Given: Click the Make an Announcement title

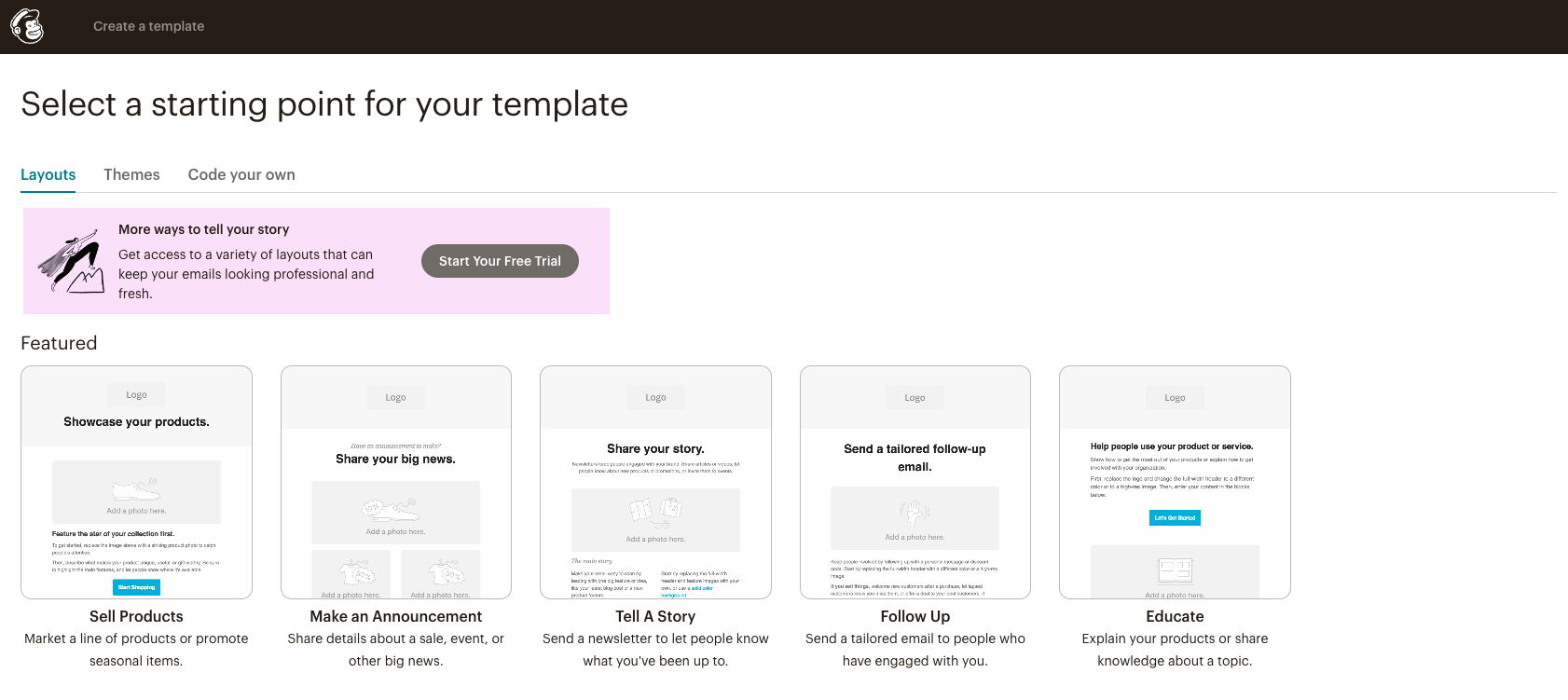Looking at the screenshot, I should [x=396, y=616].
